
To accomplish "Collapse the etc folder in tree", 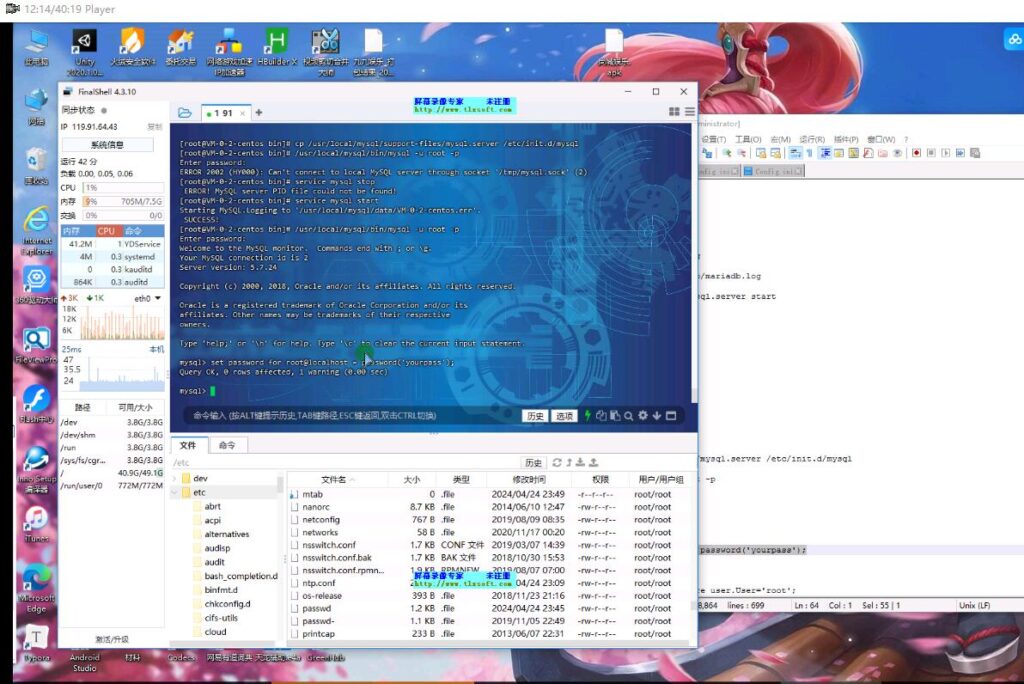I will click(x=175, y=493).
